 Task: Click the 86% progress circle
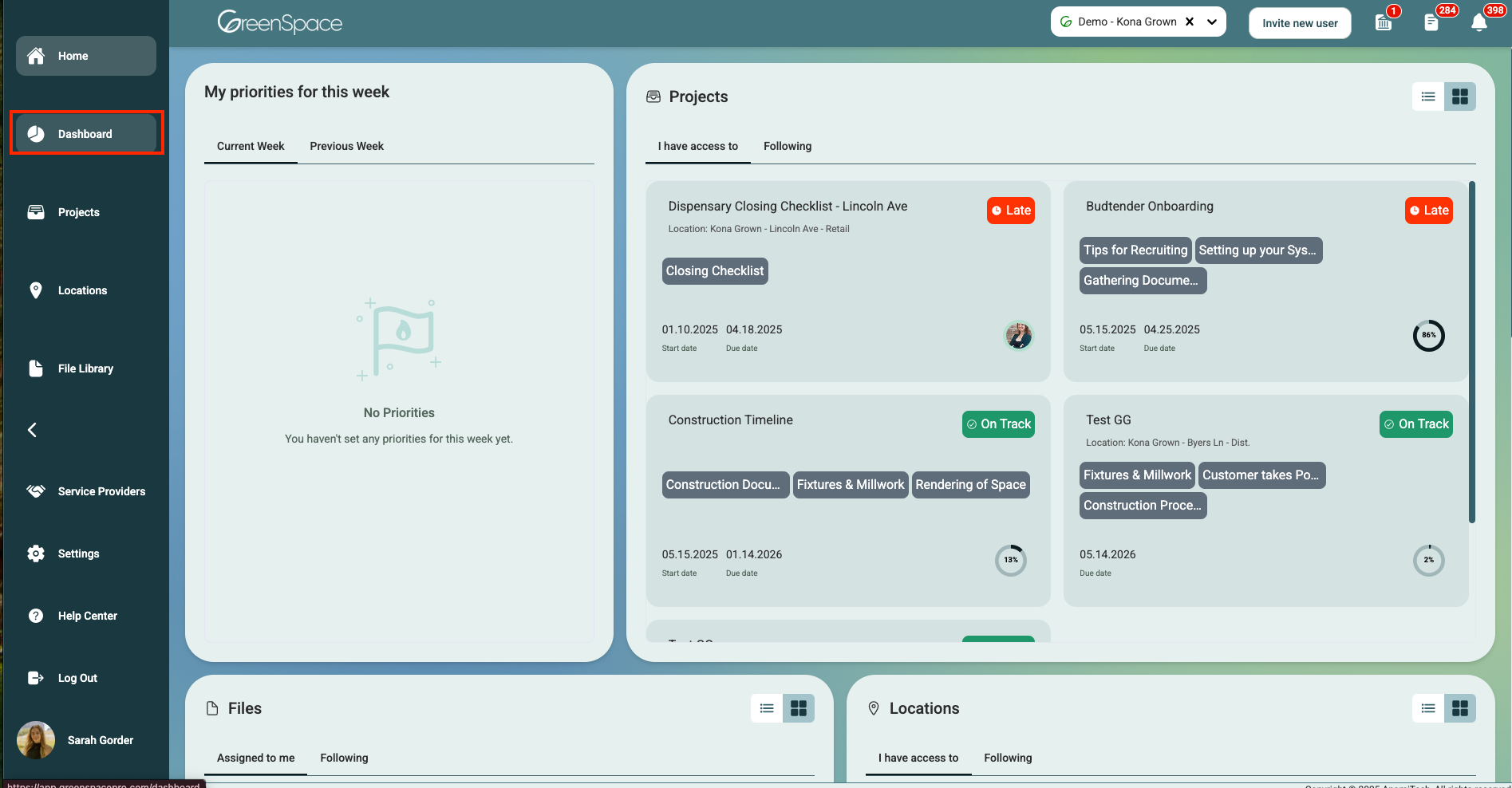1428,336
